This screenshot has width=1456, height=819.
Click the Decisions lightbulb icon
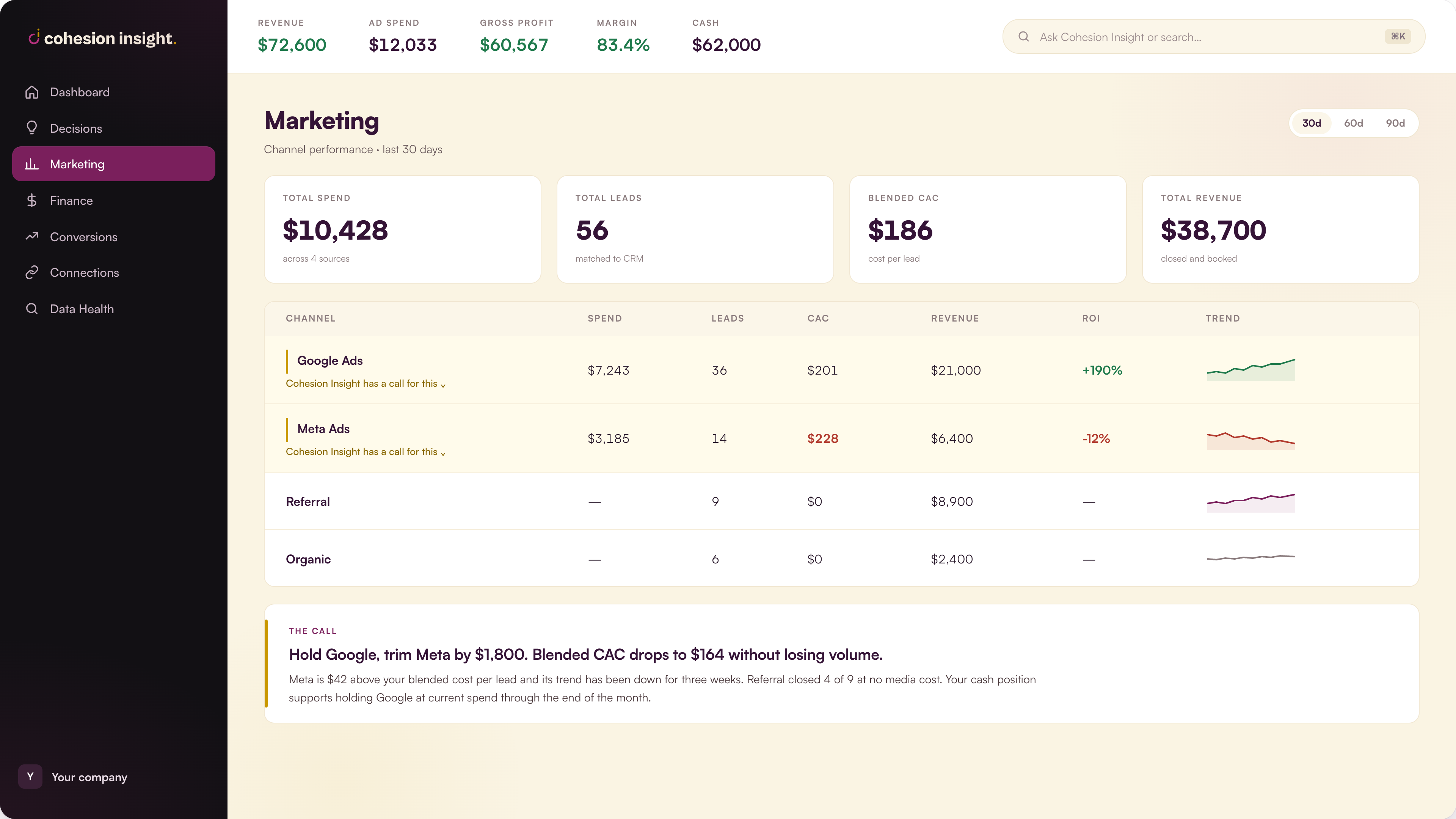click(31, 128)
